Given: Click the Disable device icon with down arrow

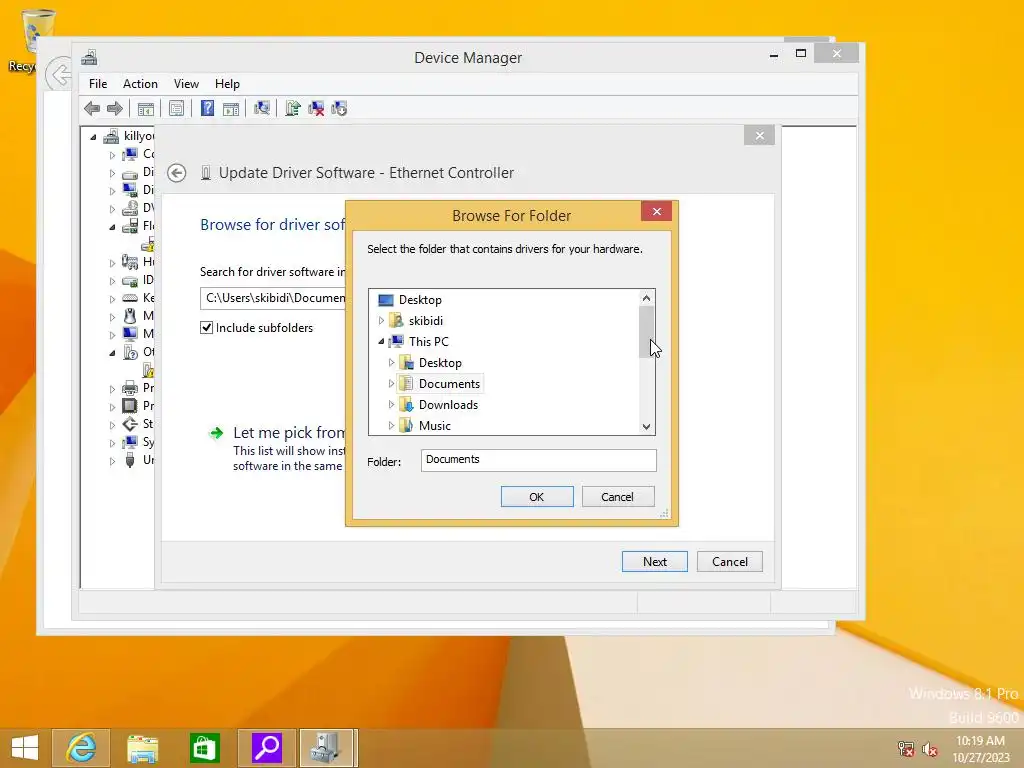Looking at the screenshot, I should (339, 108).
